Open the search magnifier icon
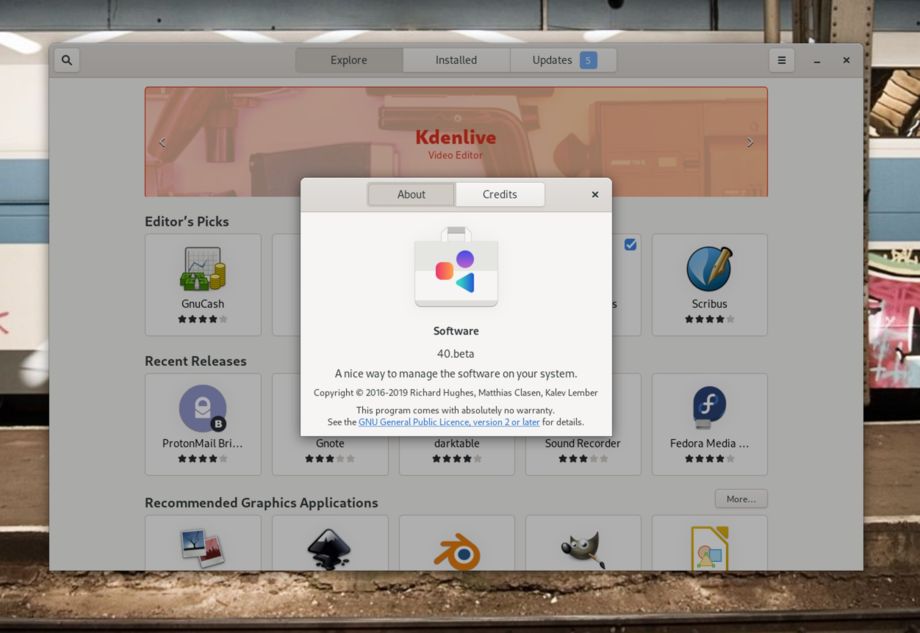Screen dimensions: 920x633 tap(67, 60)
